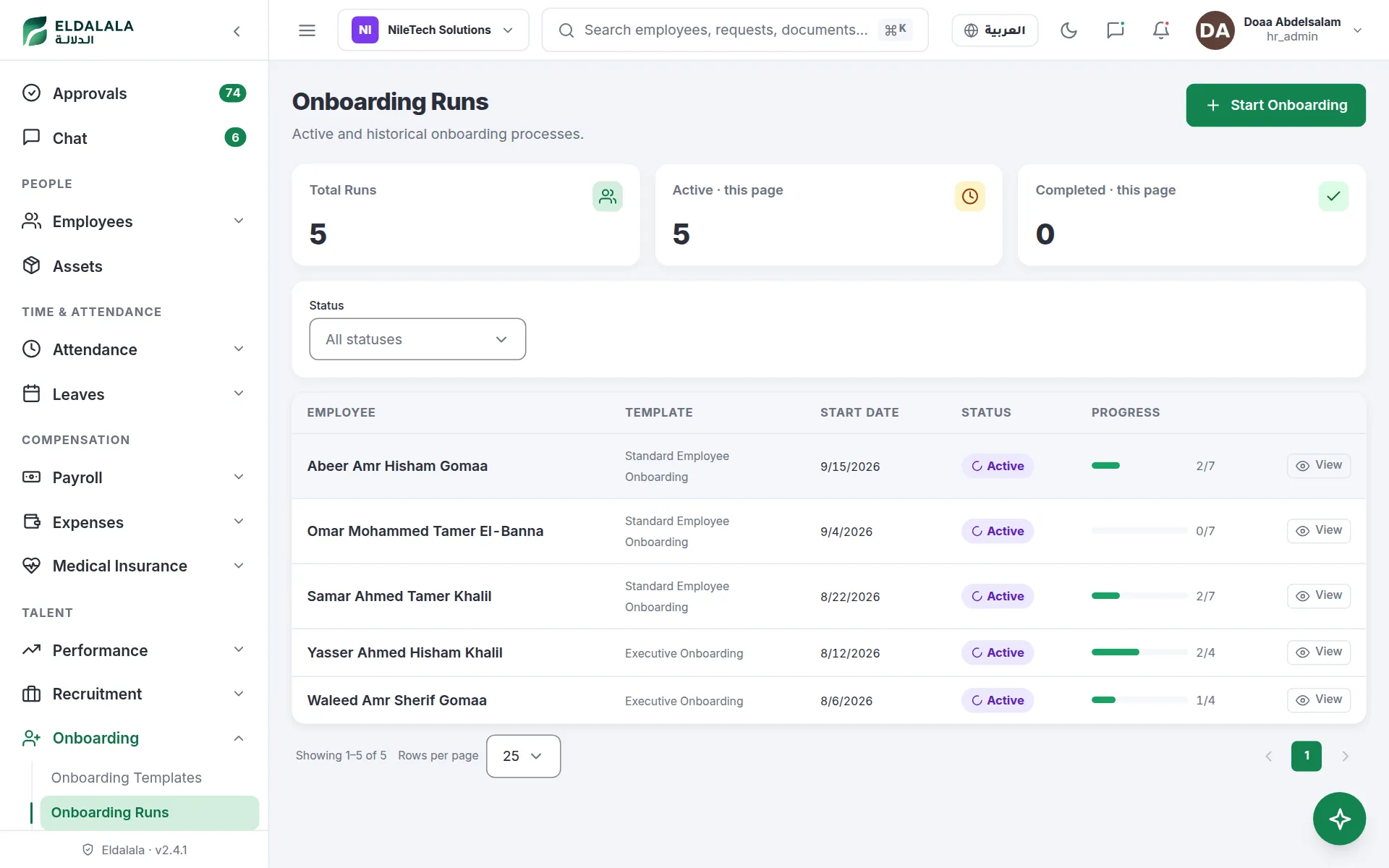The image size is (1389, 868).
Task: Click Yasser's 2/4 progress bar
Action: pyautogui.click(x=1139, y=652)
